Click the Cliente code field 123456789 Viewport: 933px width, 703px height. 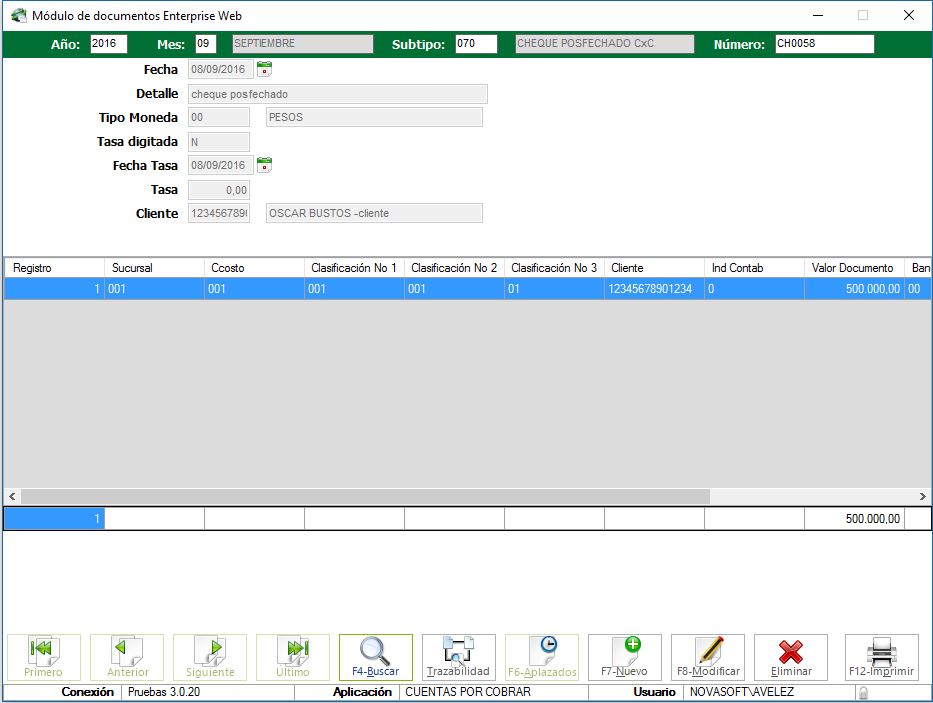(x=219, y=213)
